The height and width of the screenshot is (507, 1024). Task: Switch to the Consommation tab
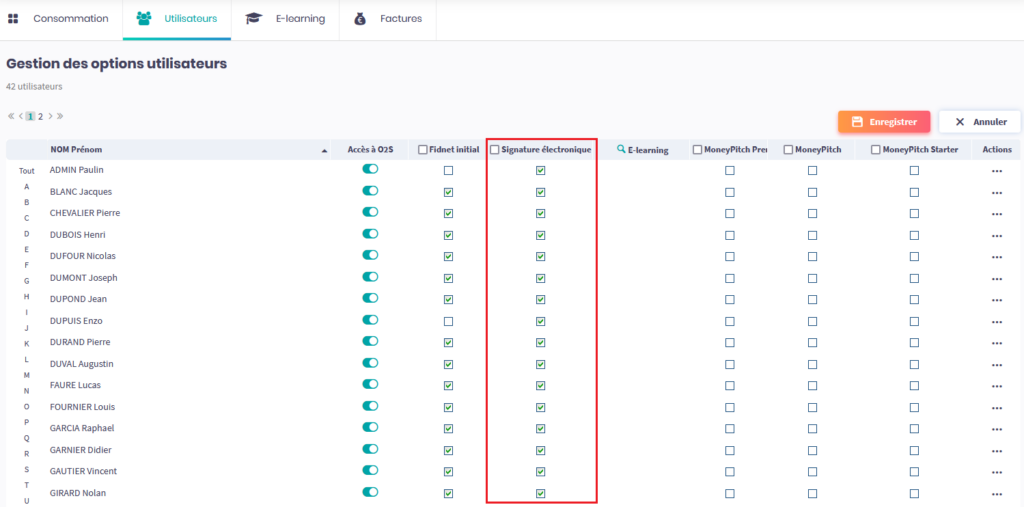(x=61, y=19)
